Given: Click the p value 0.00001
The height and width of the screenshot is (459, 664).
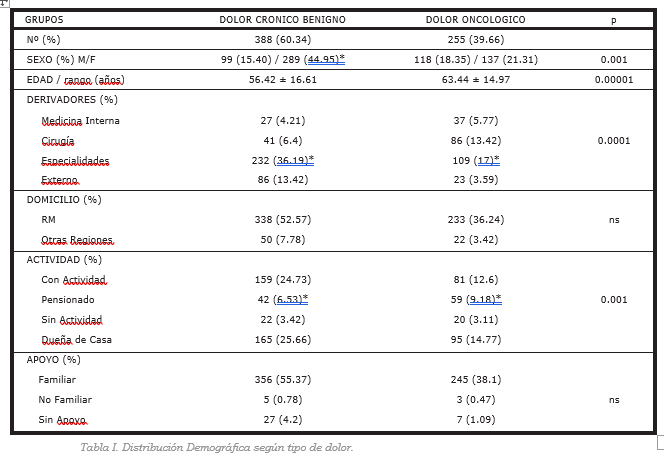Looking at the screenshot, I should pyautogui.click(x=614, y=80).
